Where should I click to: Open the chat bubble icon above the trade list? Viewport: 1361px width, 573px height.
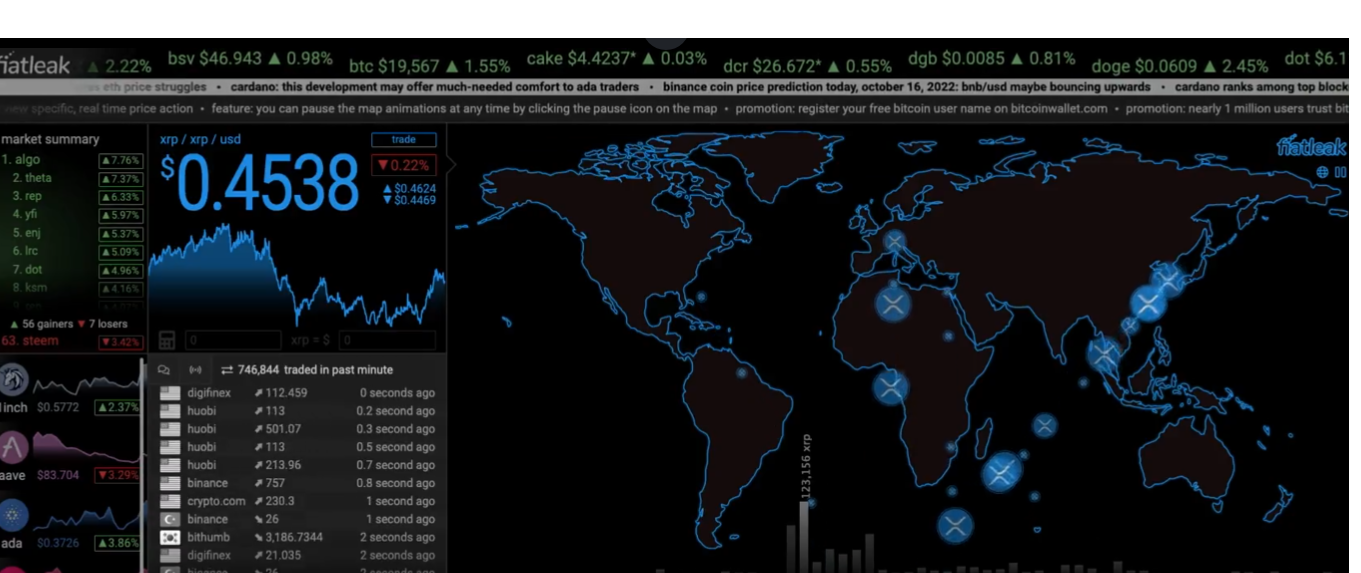164,370
